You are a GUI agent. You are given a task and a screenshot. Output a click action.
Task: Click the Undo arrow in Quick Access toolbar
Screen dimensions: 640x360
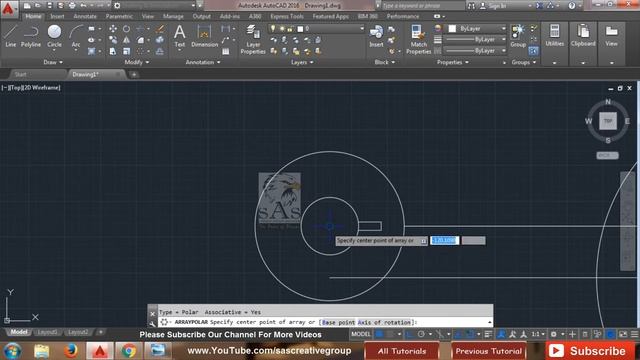pyautogui.click(x=83, y=6)
